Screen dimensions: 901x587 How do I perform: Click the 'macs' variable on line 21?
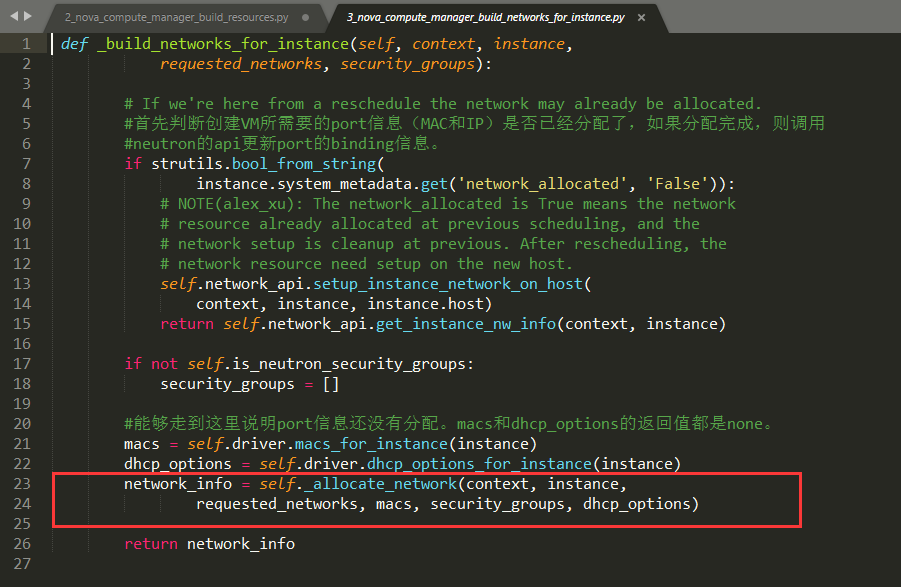(x=142, y=445)
